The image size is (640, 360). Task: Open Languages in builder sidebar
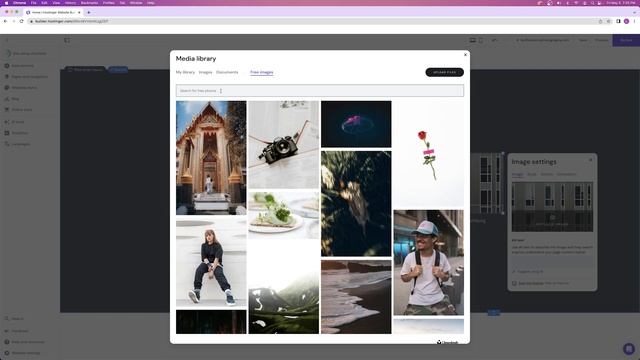tap(17, 144)
